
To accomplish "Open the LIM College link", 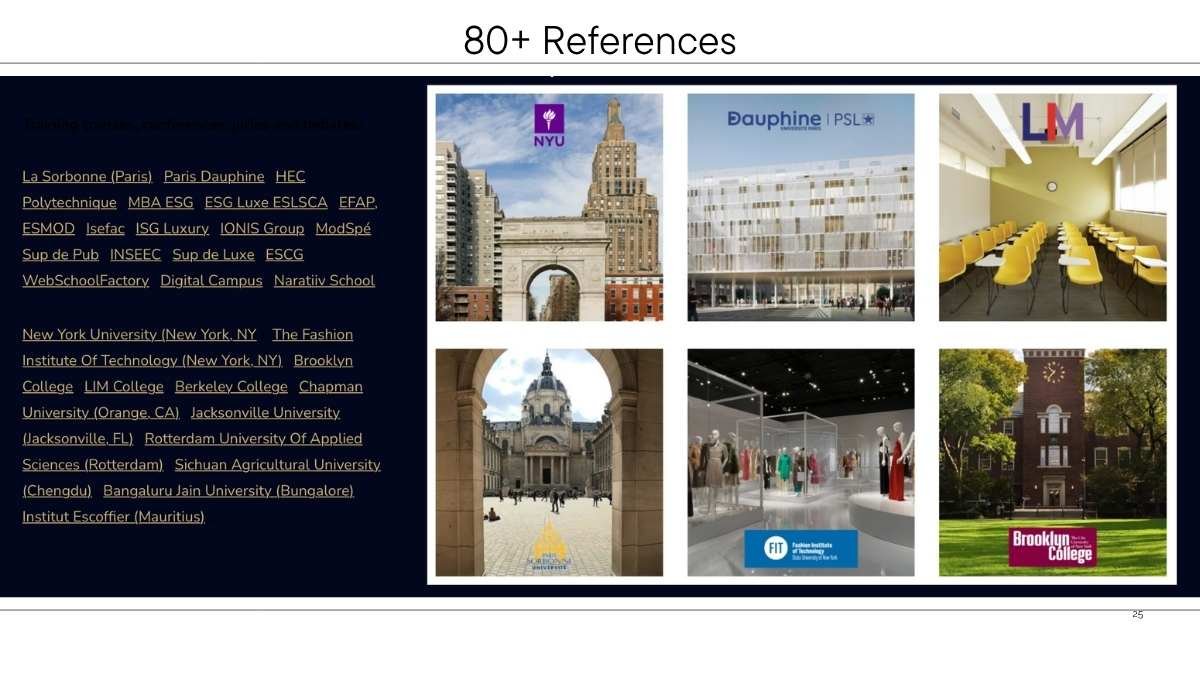I will [x=123, y=387].
